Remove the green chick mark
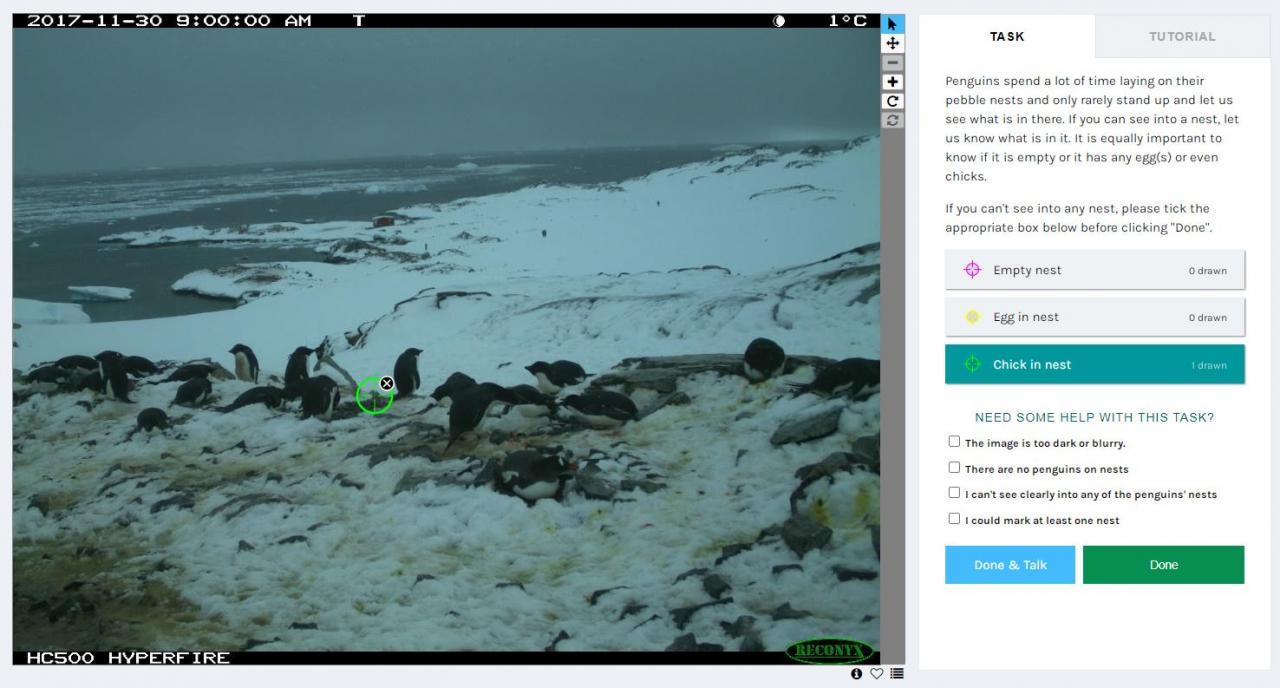This screenshot has height=688, width=1280. tap(387, 383)
